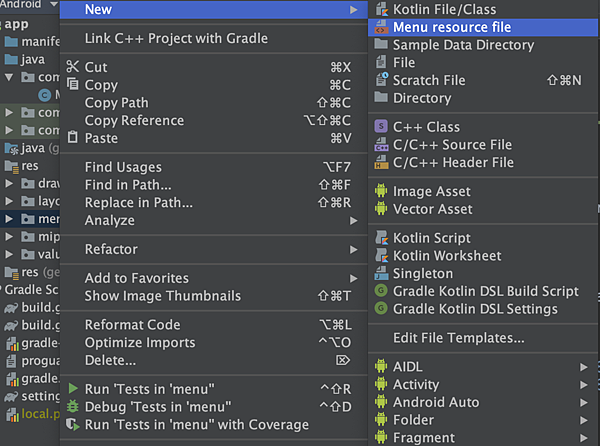Click the Folder android icon
Screen dimensions: 600x446
tap(381, 419)
